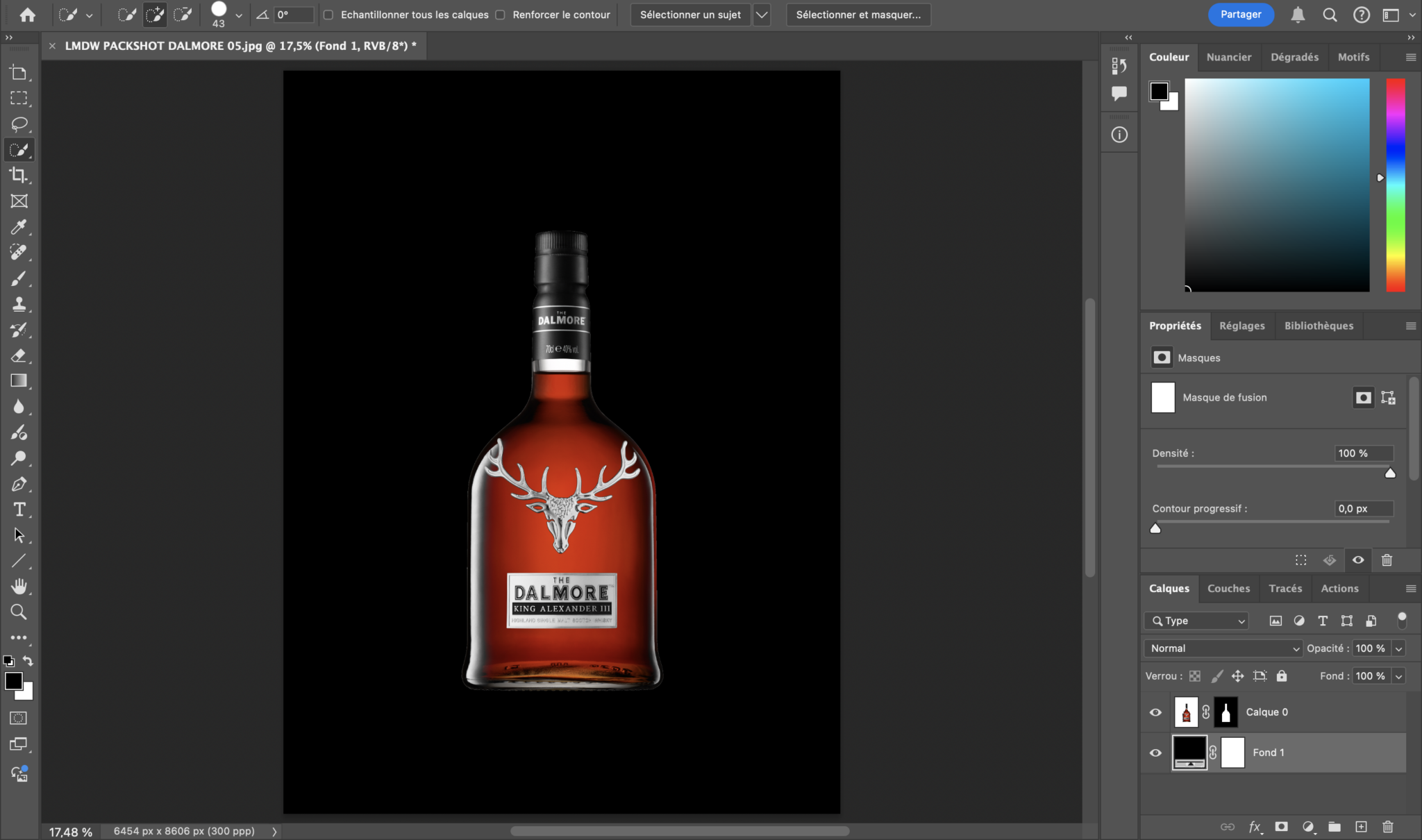Open the Type layer filter dropdown

coord(1196,621)
